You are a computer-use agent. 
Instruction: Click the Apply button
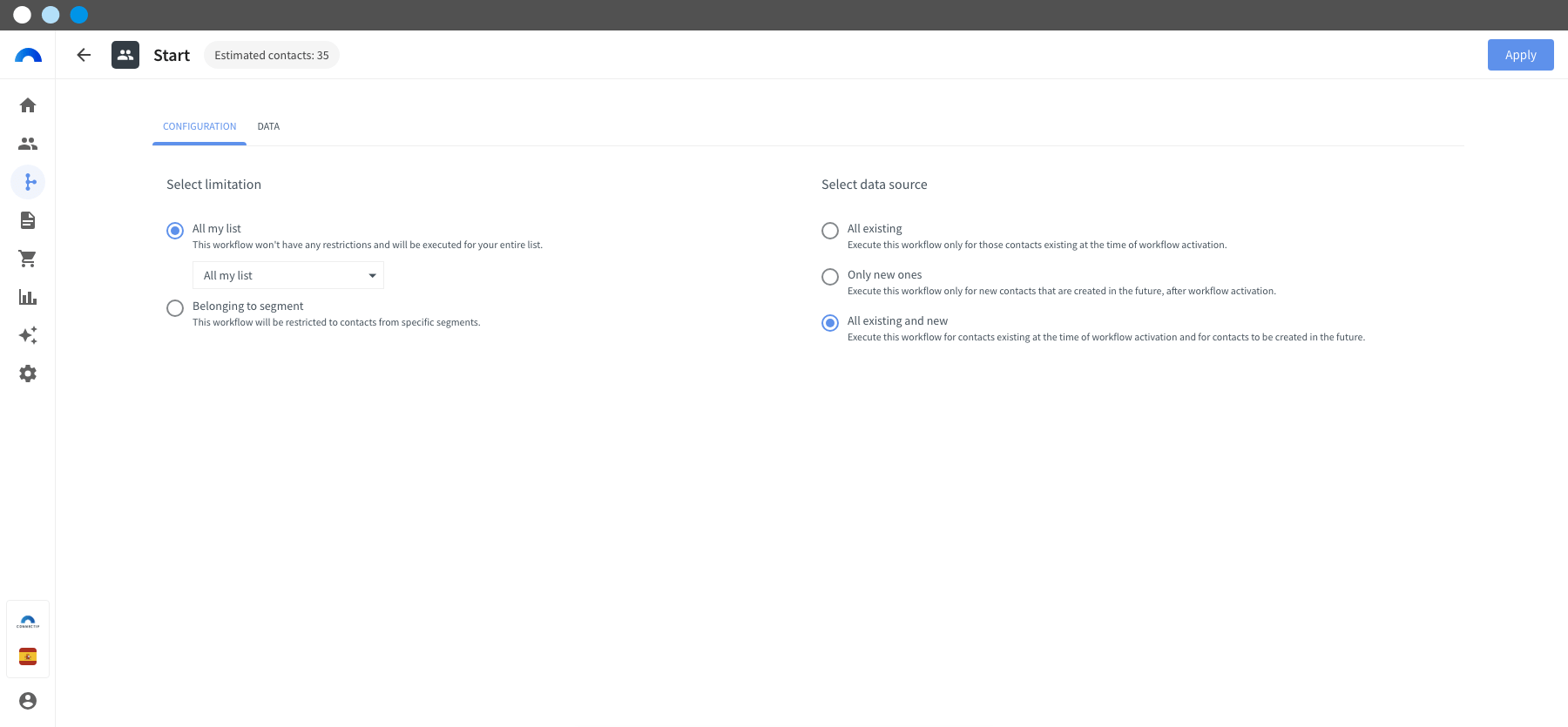(x=1520, y=55)
